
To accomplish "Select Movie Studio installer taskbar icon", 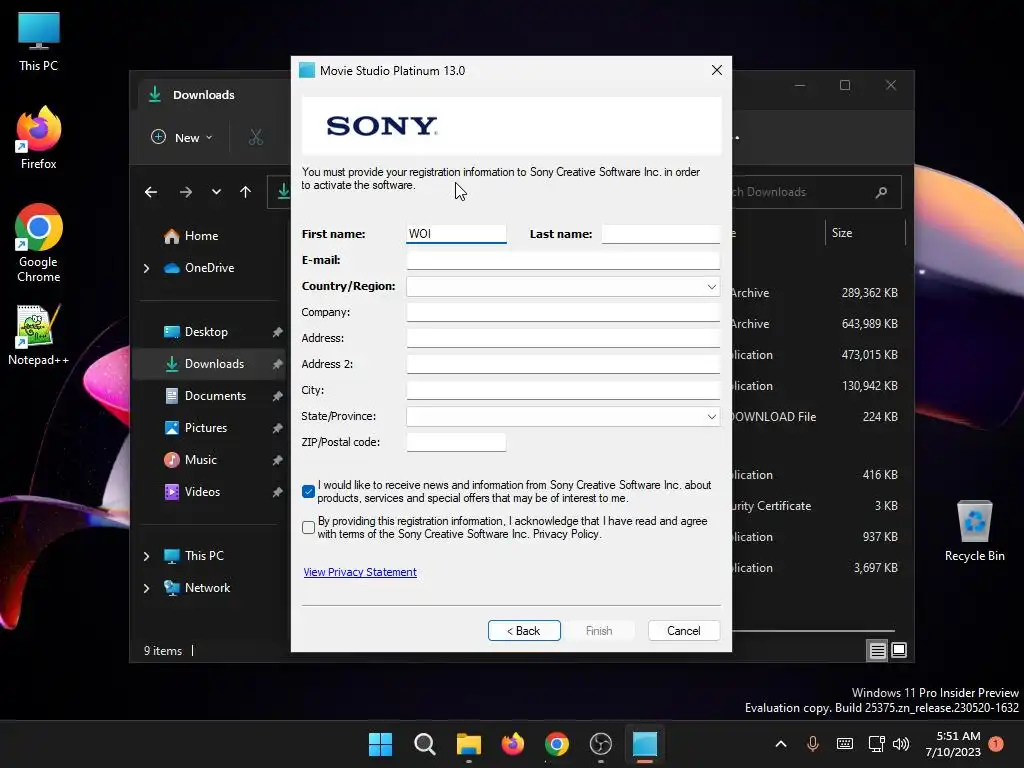I will [x=645, y=744].
